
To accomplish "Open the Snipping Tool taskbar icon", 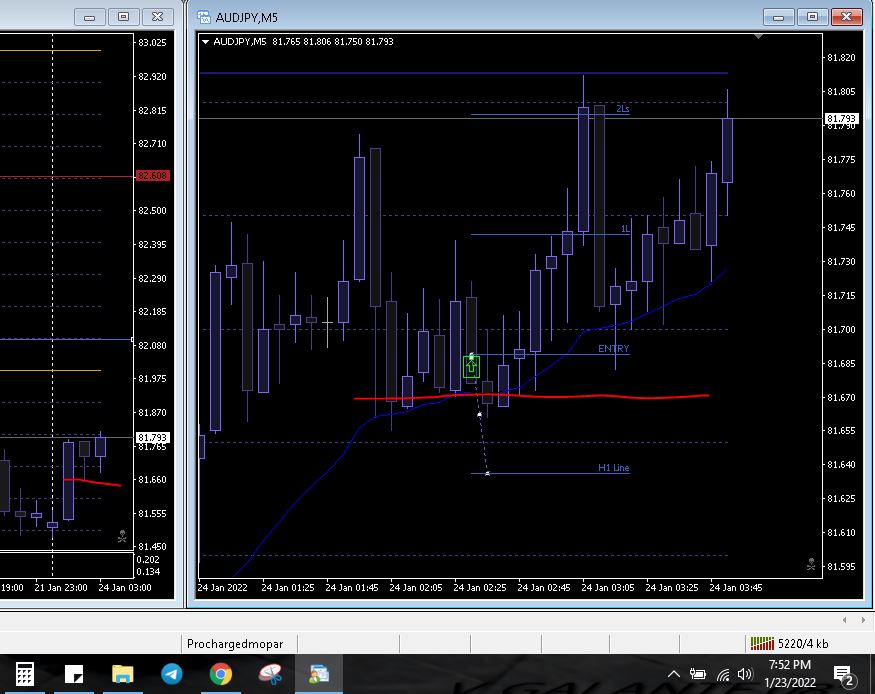I will [x=271, y=674].
